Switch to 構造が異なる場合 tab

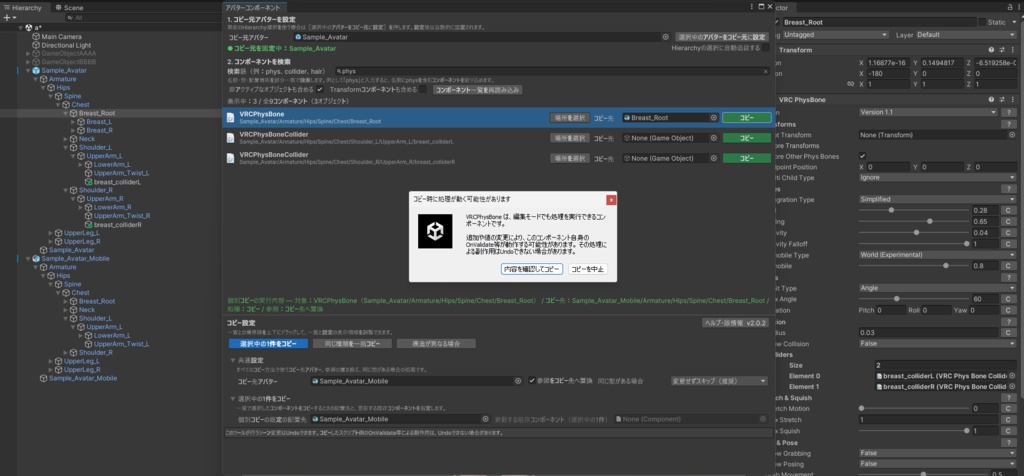tap(436, 343)
